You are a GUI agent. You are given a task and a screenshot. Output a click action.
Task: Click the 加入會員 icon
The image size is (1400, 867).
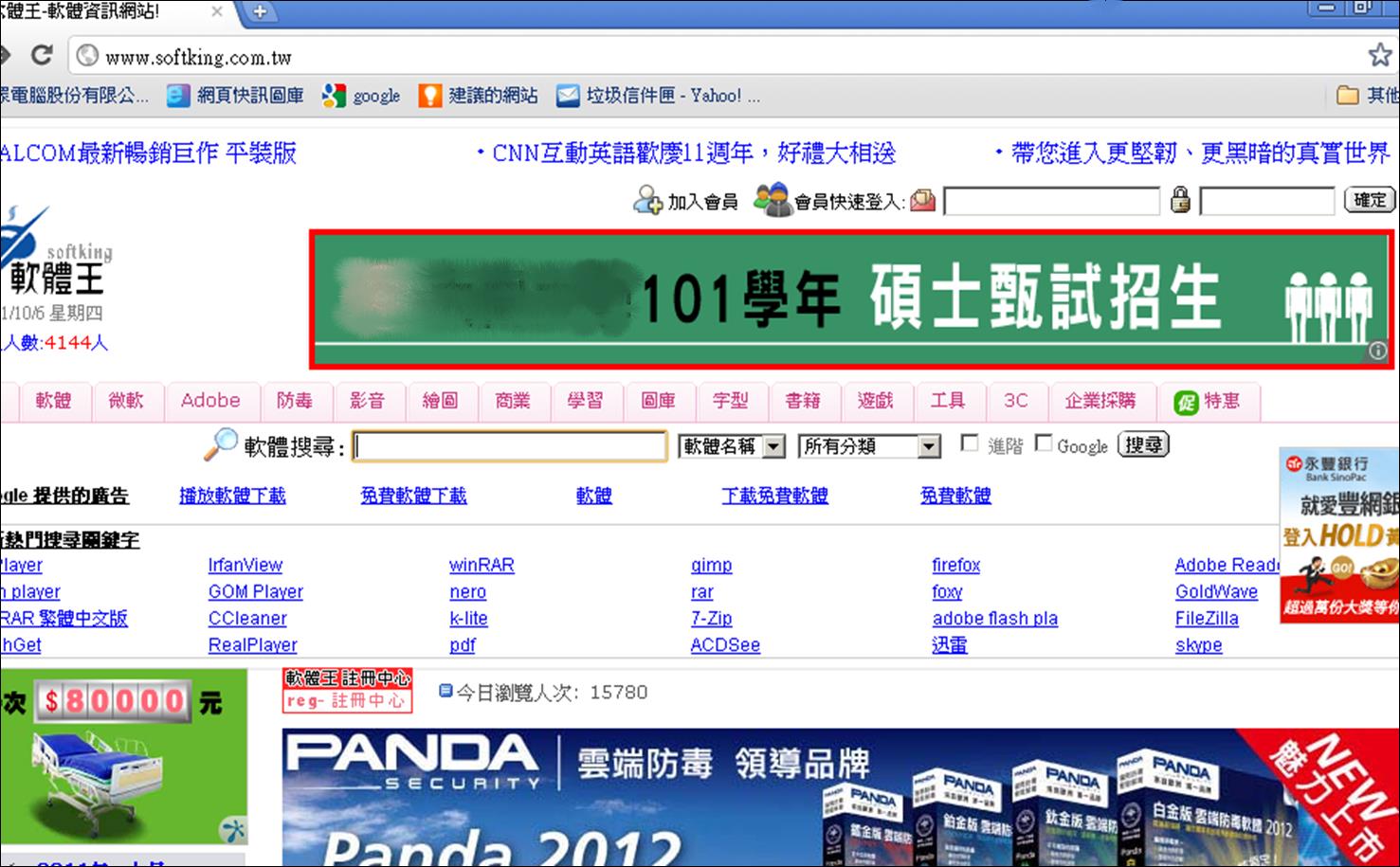pyautogui.click(x=648, y=200)
